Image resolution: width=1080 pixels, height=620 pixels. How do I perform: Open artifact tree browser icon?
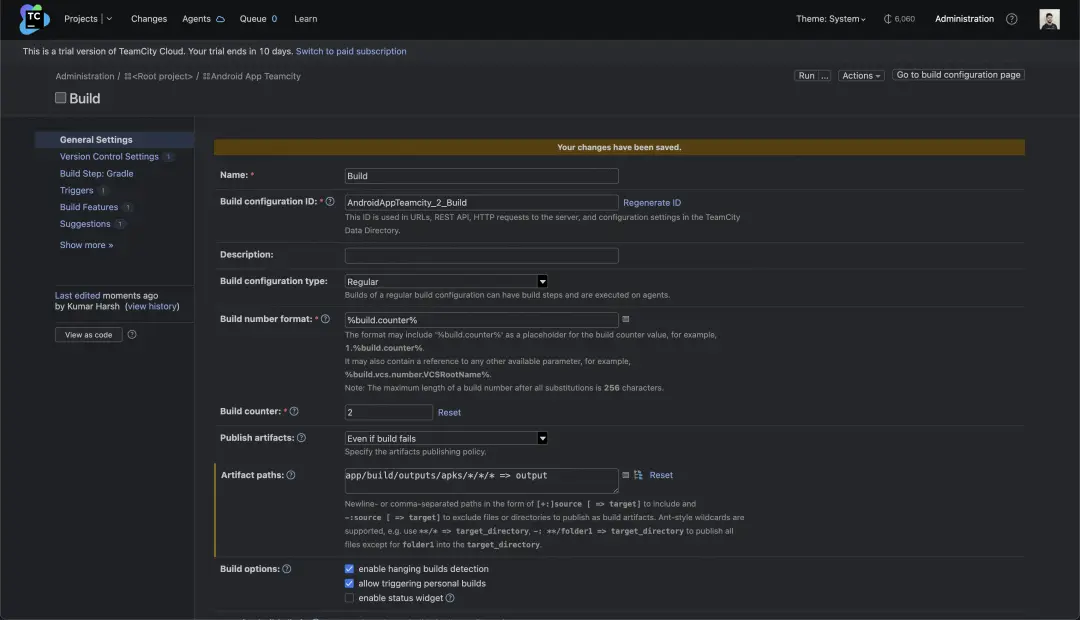click(x=638, y=475)
